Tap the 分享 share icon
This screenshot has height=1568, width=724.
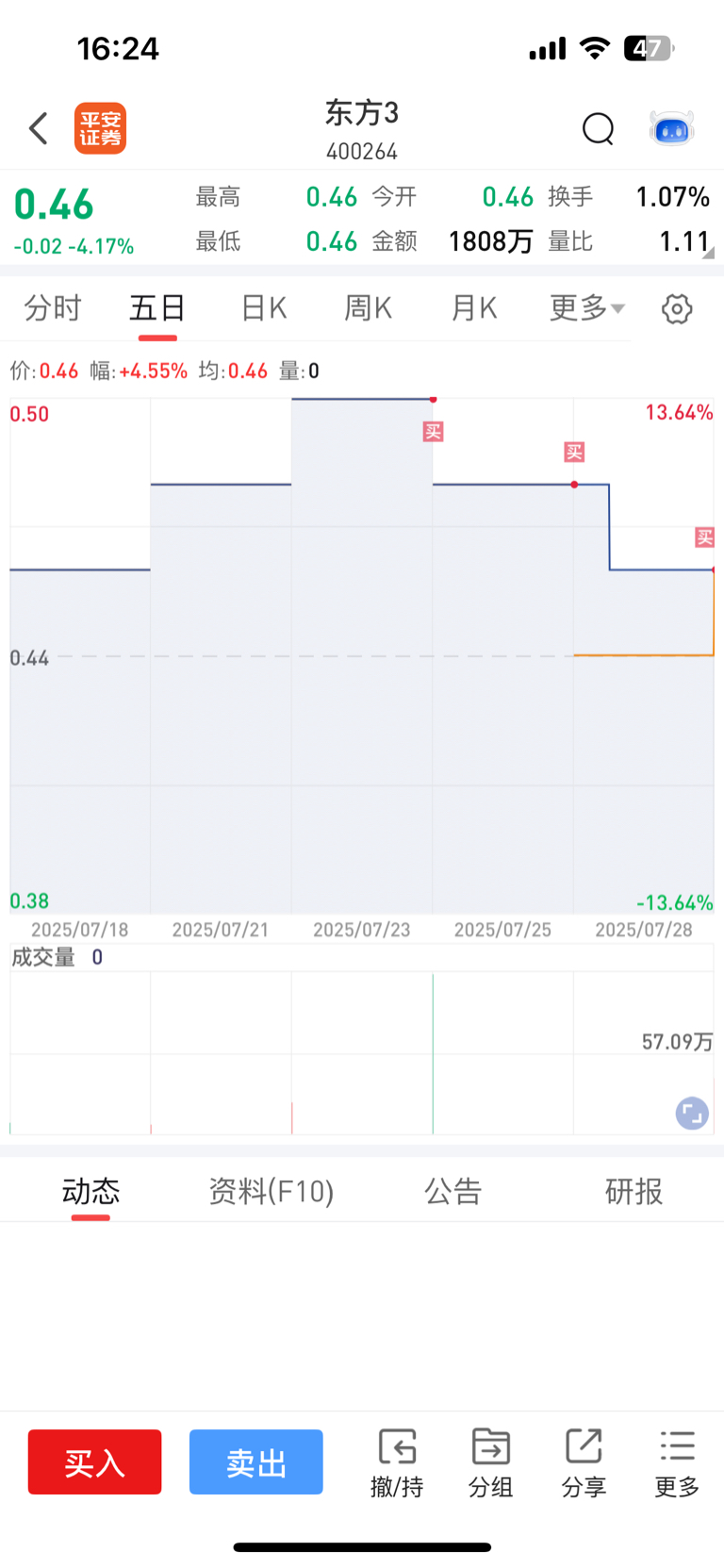point(584,1462)
